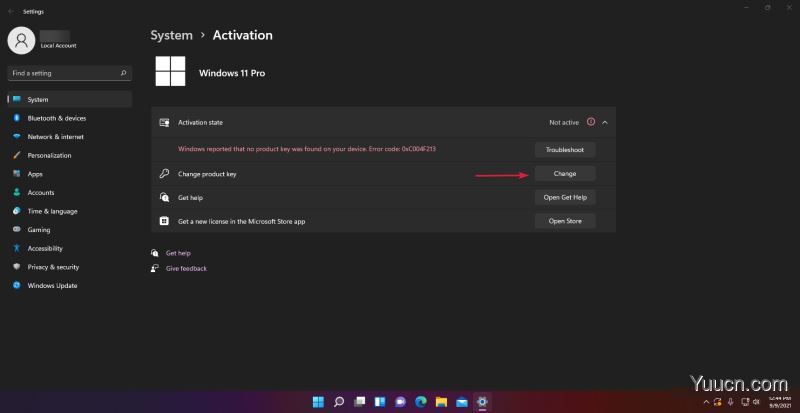The height and width of the screenshot is (413, 800).
Task: Open Bluetooth & devices settings
Action: [56, 118]
